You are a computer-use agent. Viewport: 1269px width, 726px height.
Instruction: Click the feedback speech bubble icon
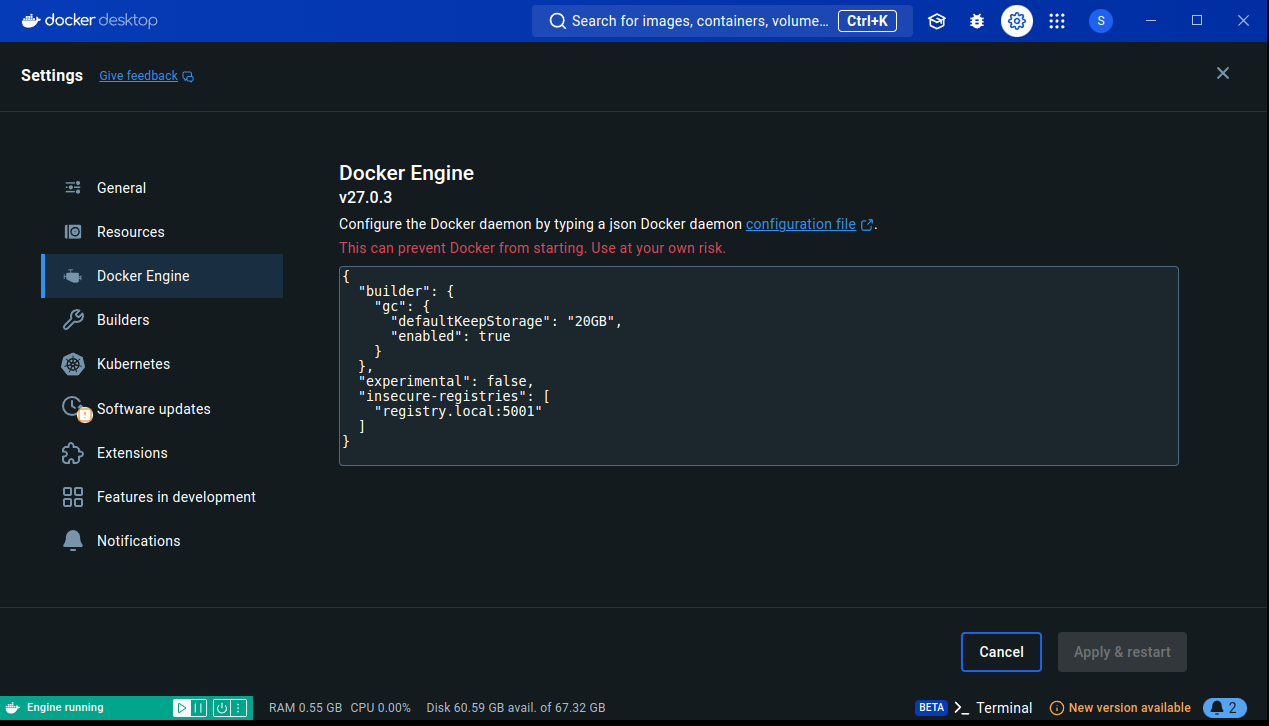click(188, 76)
